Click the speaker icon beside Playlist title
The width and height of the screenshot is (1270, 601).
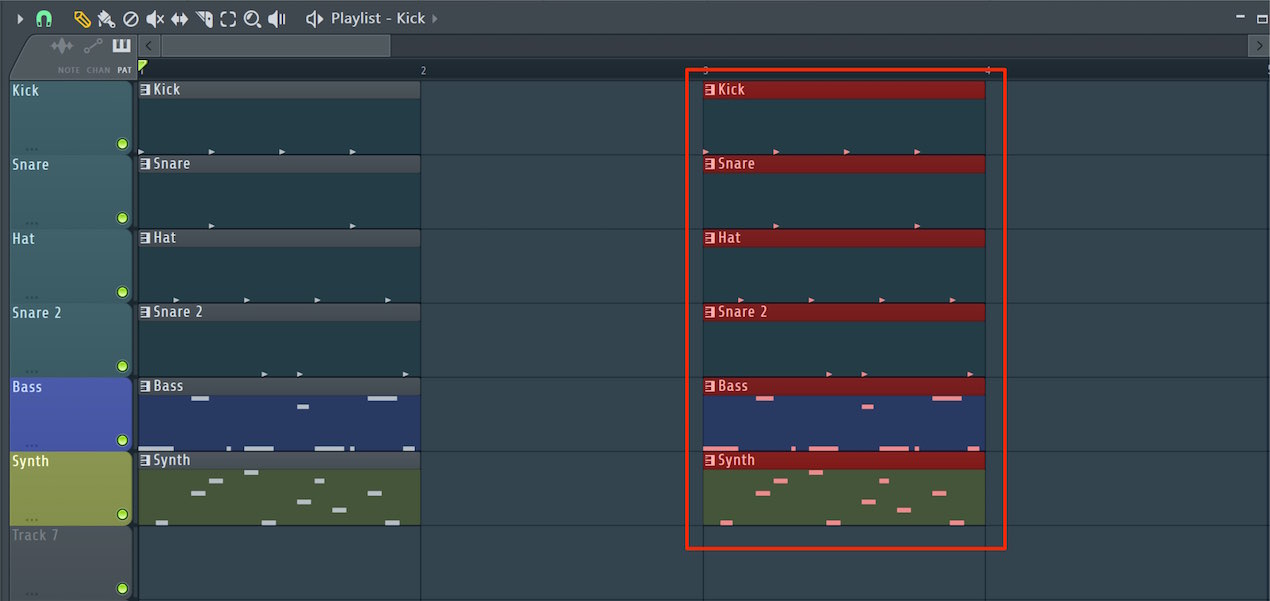coord(314,18)
